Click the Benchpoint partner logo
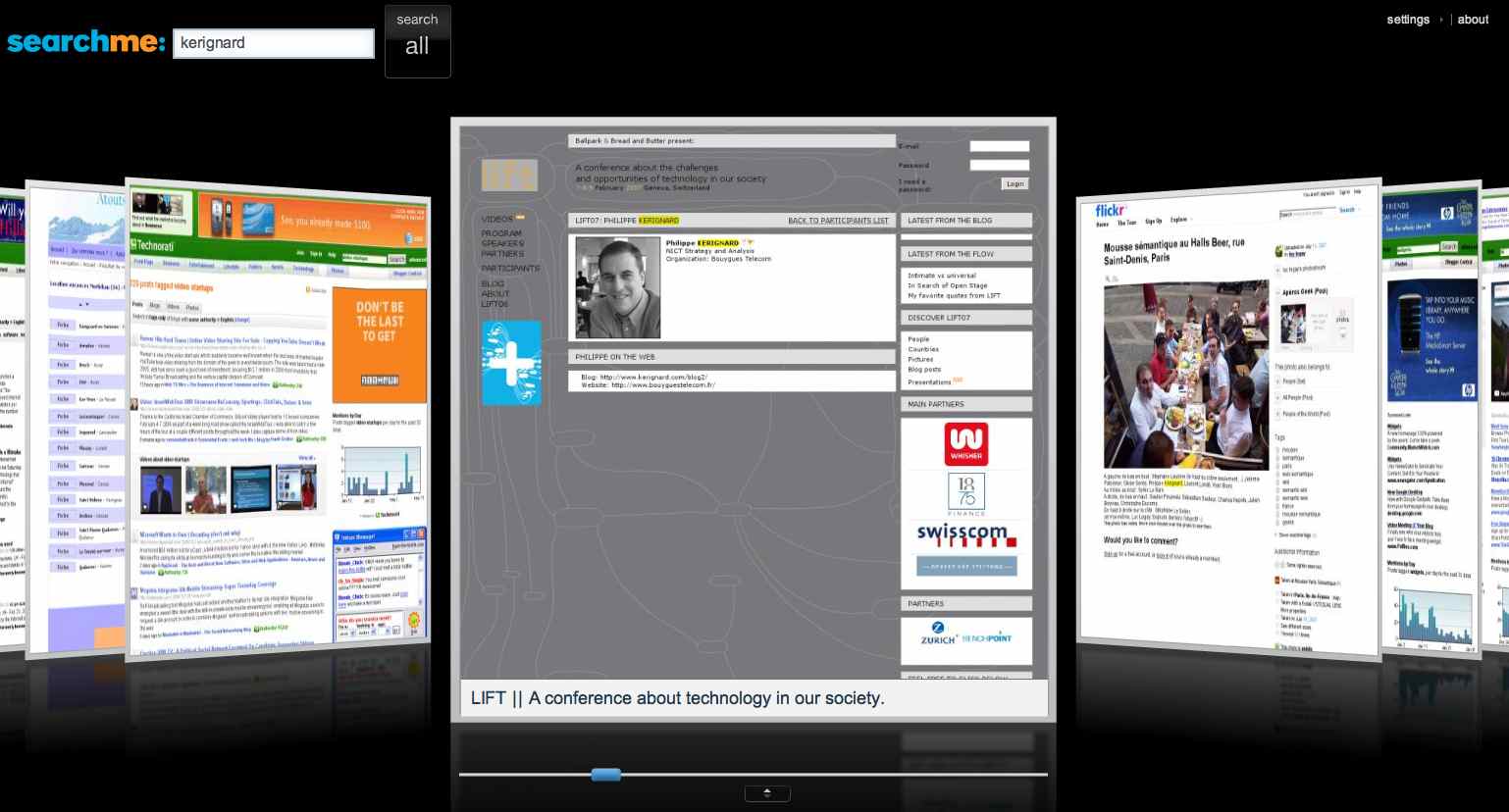Viewport: 1509px width, 812px height. pyautogui.click(x=987, y=638)
